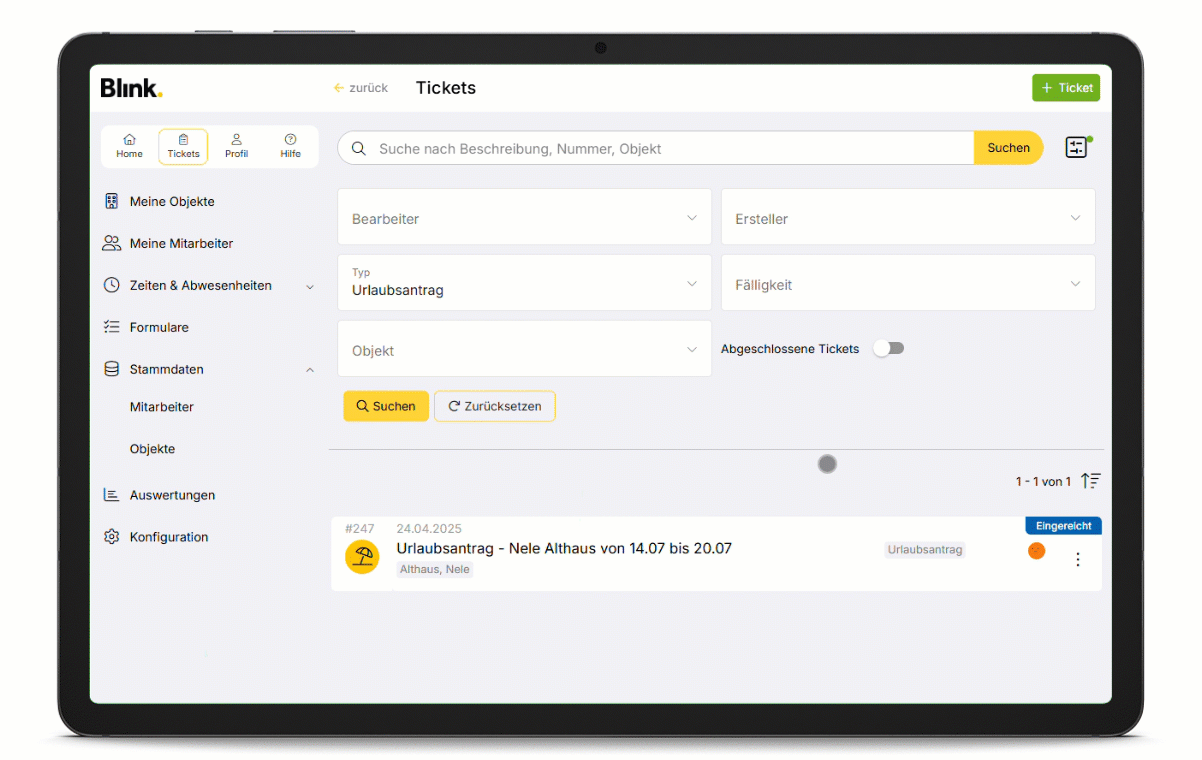
Task: Open the Bearbeiter dropdown
Action: click(x=524, y=218)
